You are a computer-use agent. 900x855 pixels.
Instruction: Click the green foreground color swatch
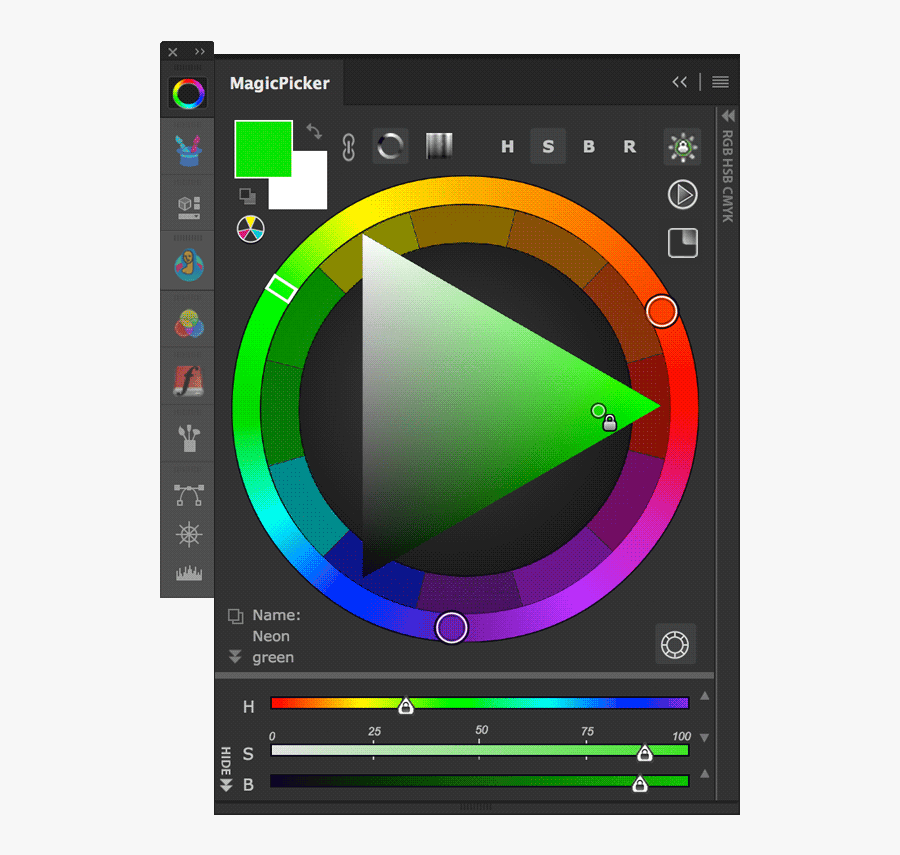click(x=263, y=146)
